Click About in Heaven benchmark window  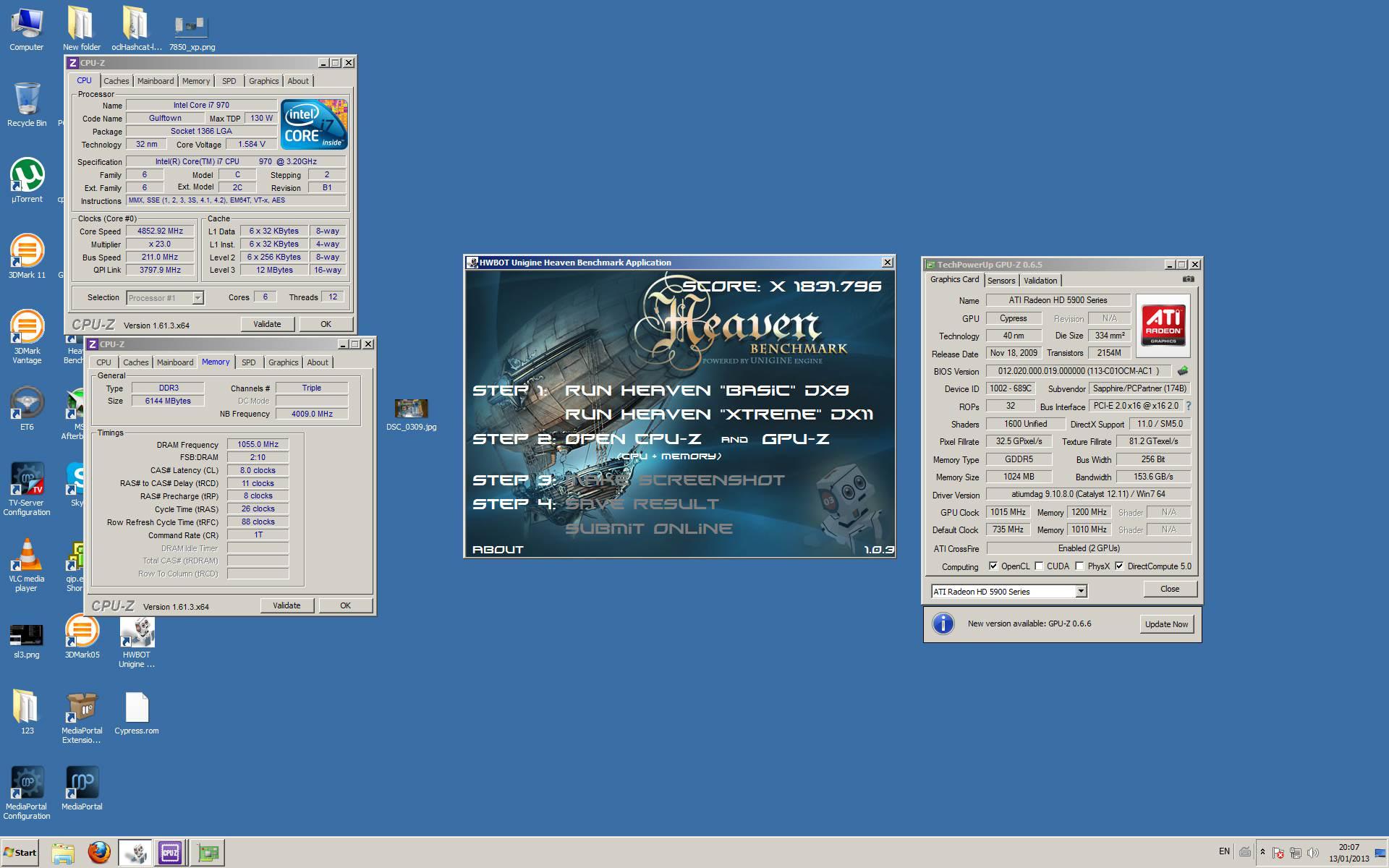pos(498,550)
